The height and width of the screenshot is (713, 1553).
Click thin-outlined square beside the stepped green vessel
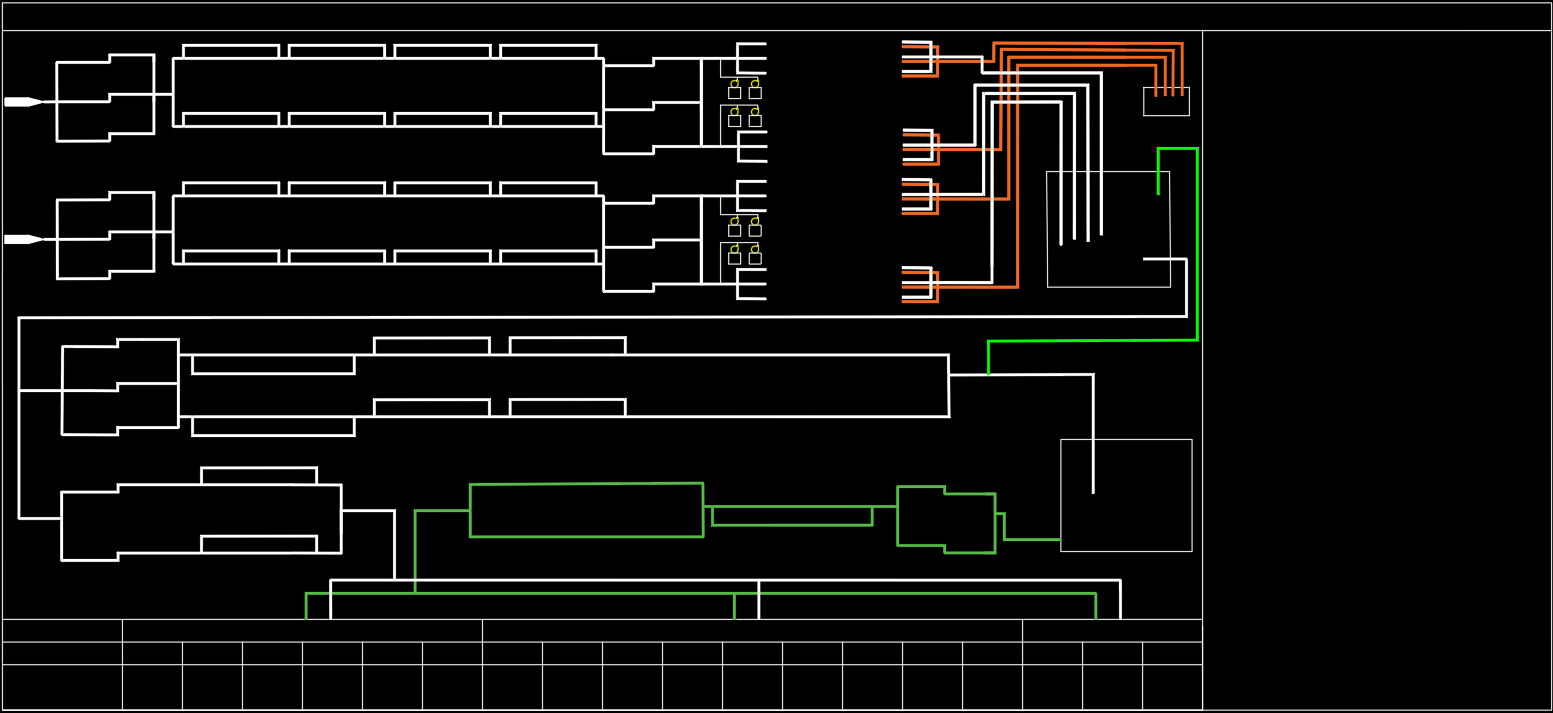[x=1126, y=495]
